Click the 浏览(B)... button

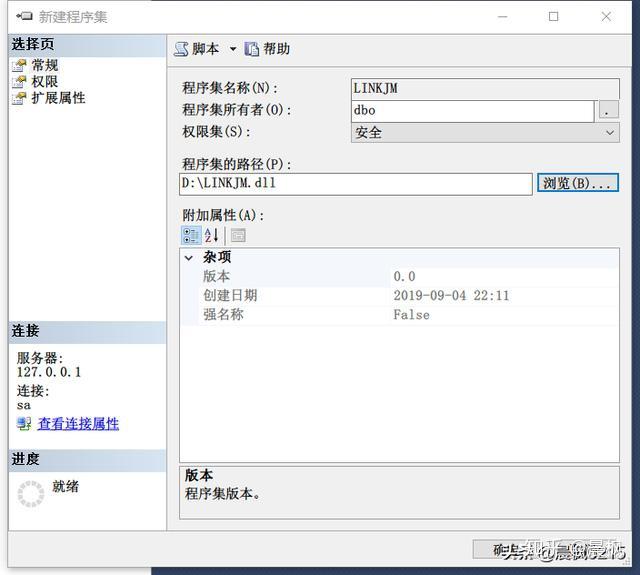click(x=578, y=183)
